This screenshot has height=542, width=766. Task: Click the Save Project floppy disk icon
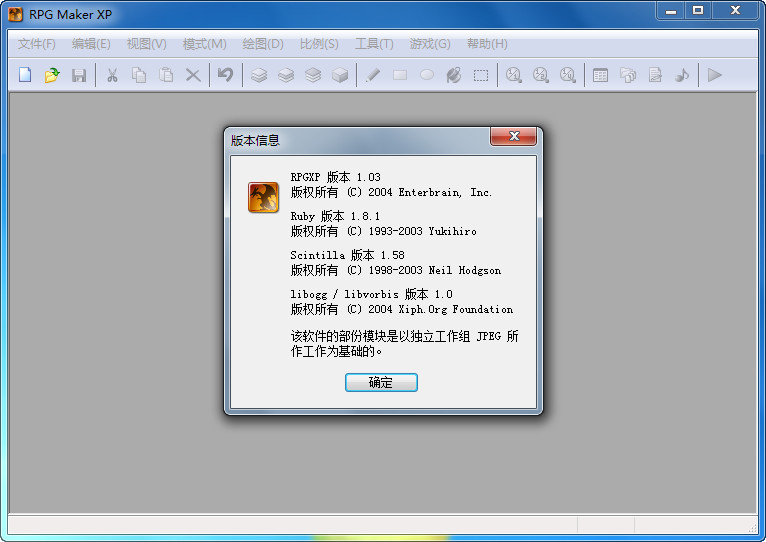pos(79,75)
